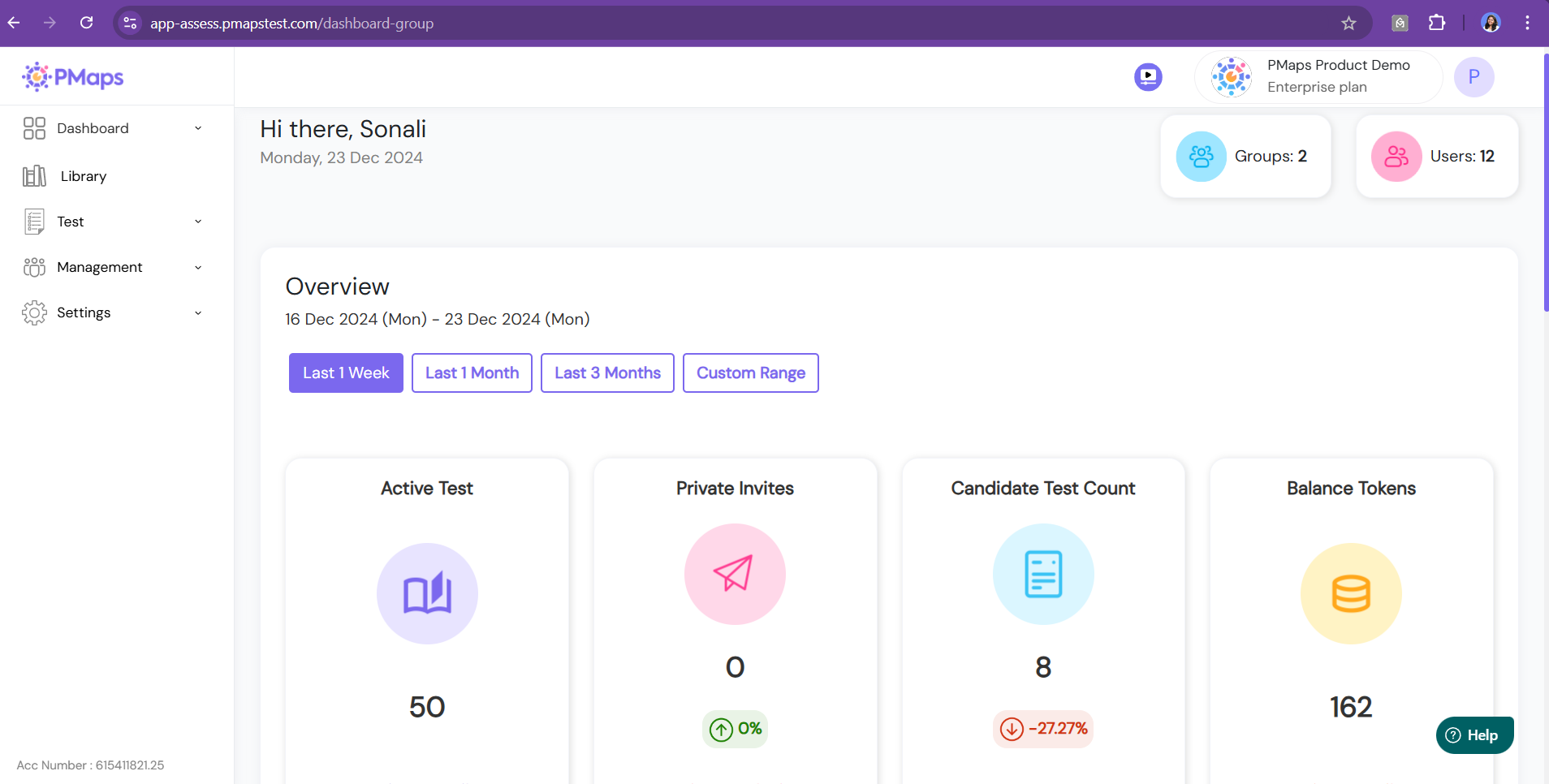Image resolution: width=1549 pixels, height=784 pixels.
Task: Click the Active Test book icon
Action: coord(427,593)
